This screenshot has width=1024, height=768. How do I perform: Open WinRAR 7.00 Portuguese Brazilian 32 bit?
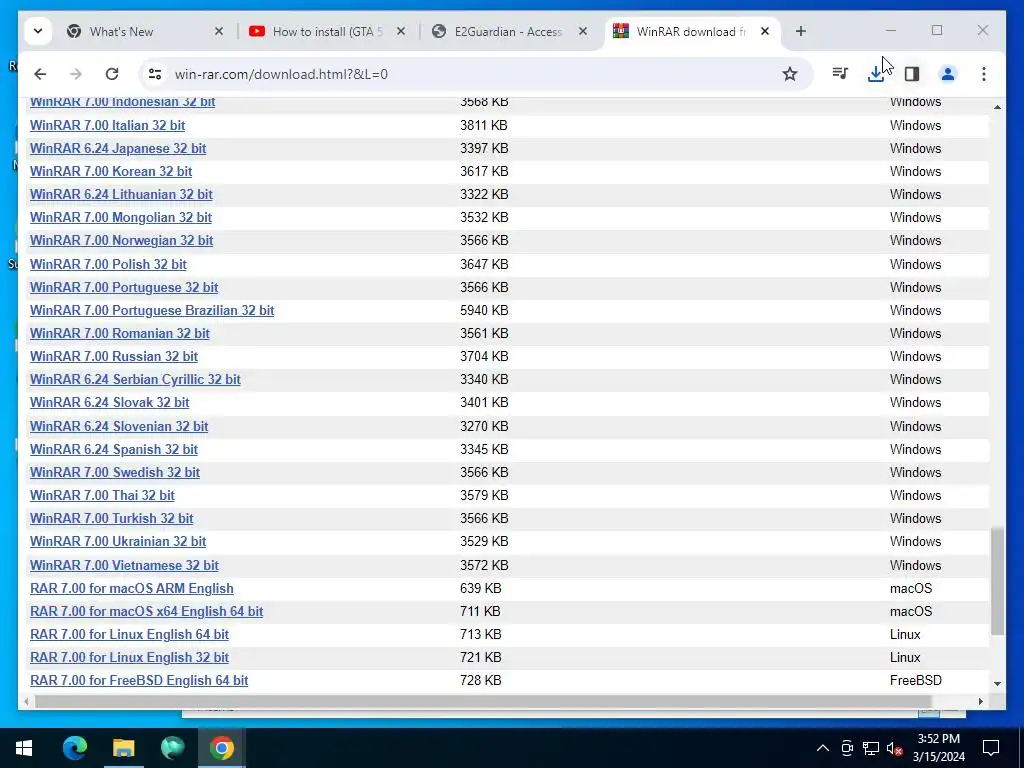(x=152, y=310)
